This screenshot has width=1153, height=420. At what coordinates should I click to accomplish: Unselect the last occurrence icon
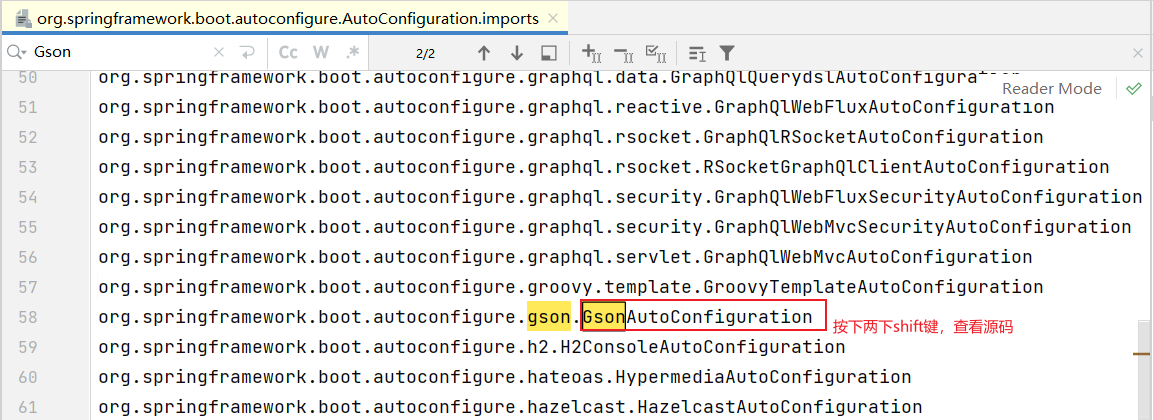[x=623, y=53]
